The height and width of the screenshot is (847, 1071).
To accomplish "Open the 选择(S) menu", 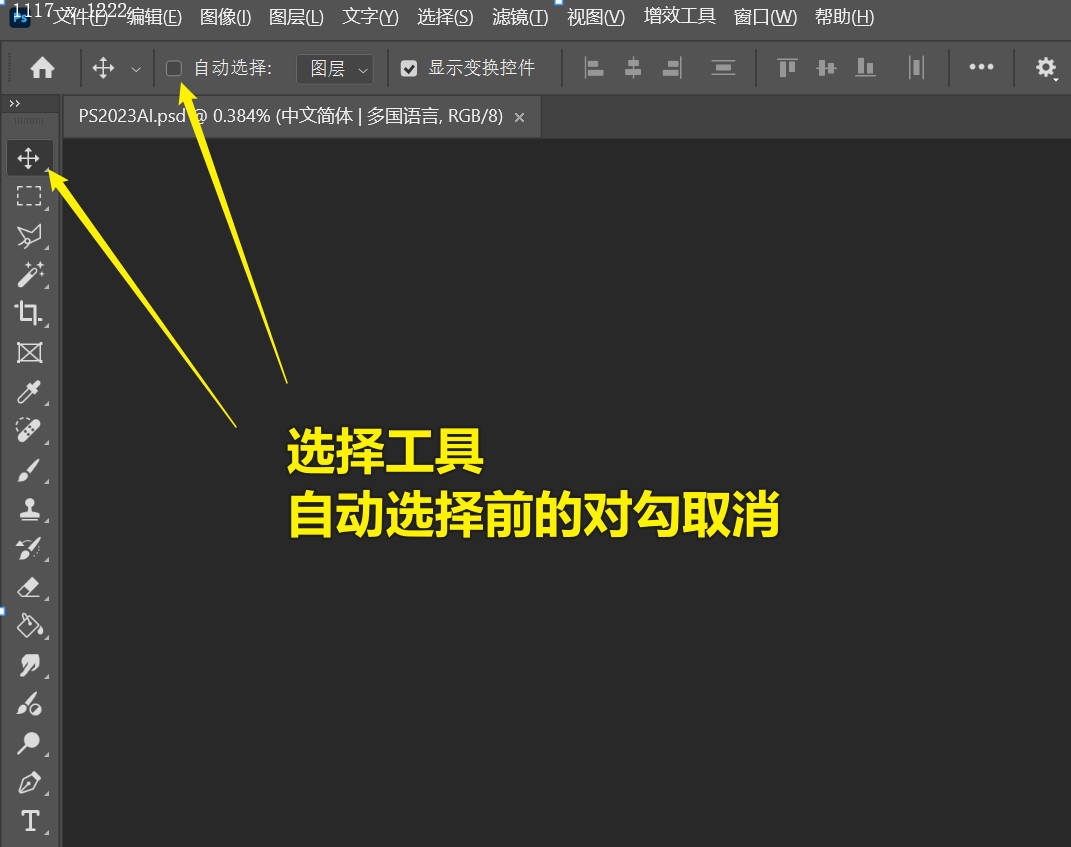I will pyautogui.click(x=445, y=16).
